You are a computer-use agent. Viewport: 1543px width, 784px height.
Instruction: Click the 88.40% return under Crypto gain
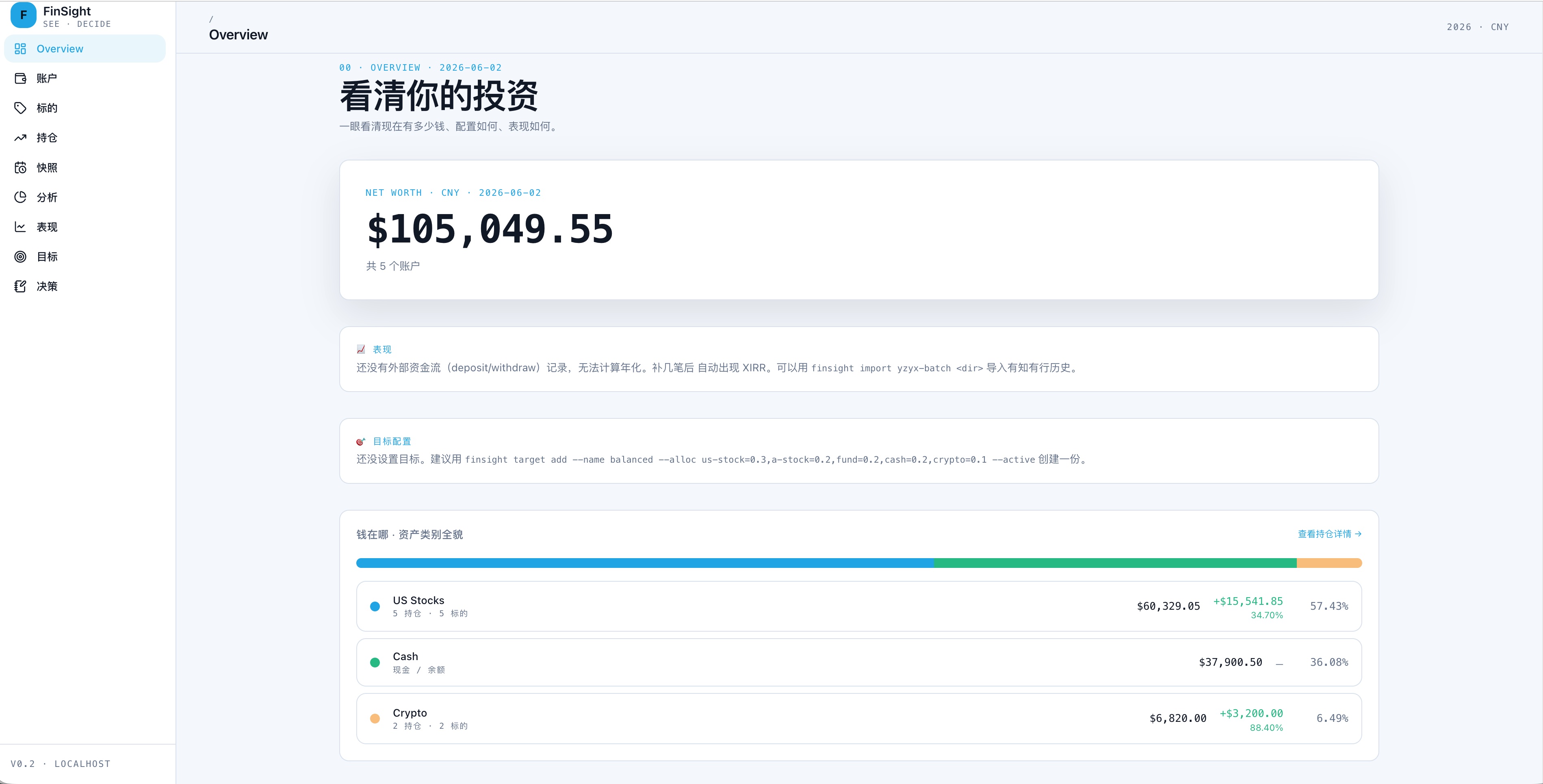(x=1266, y=728)
